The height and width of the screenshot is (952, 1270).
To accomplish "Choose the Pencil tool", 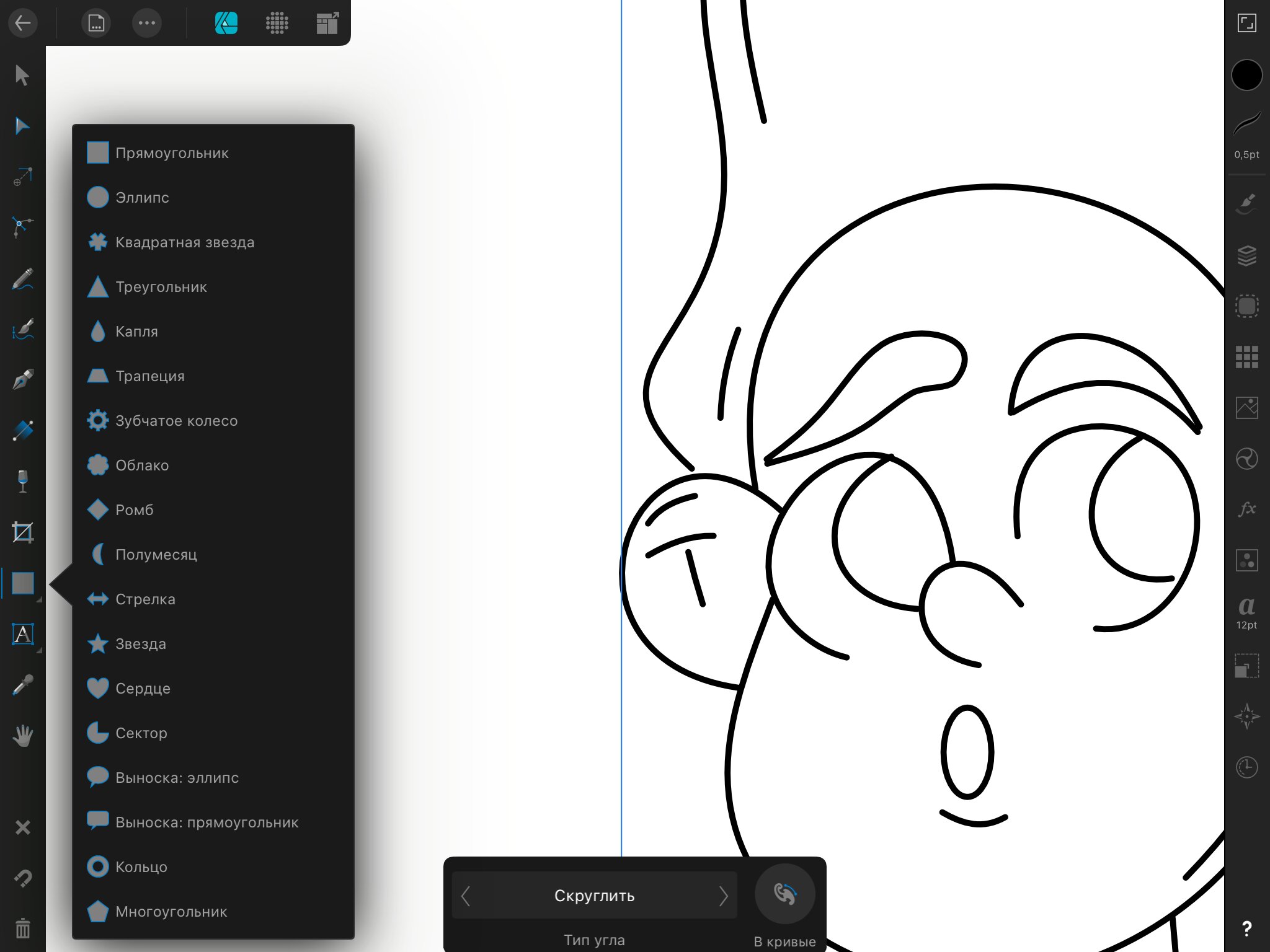I will 22,279.
